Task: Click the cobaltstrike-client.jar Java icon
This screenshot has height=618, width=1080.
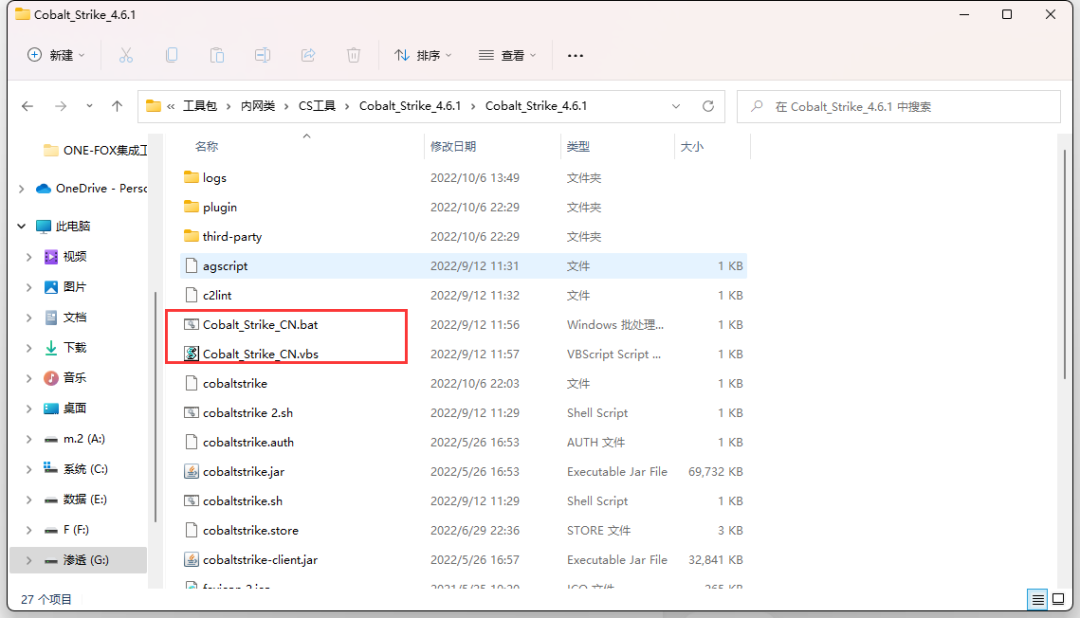Action: point(191,559)
